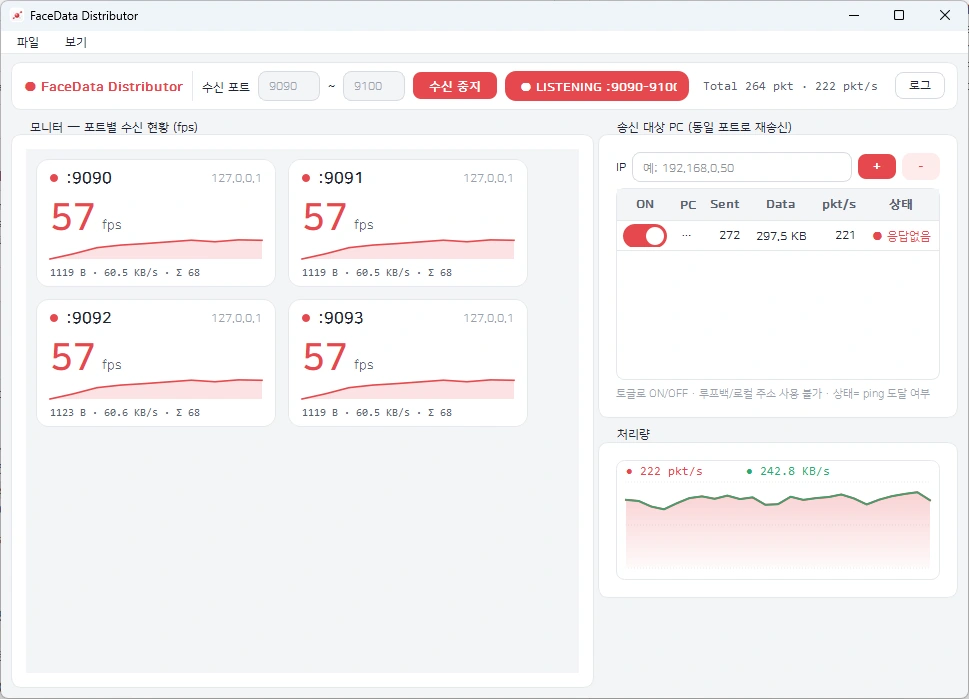
Task: Maximize the FaceData Distributor window
Action: (x=899, y=15)
